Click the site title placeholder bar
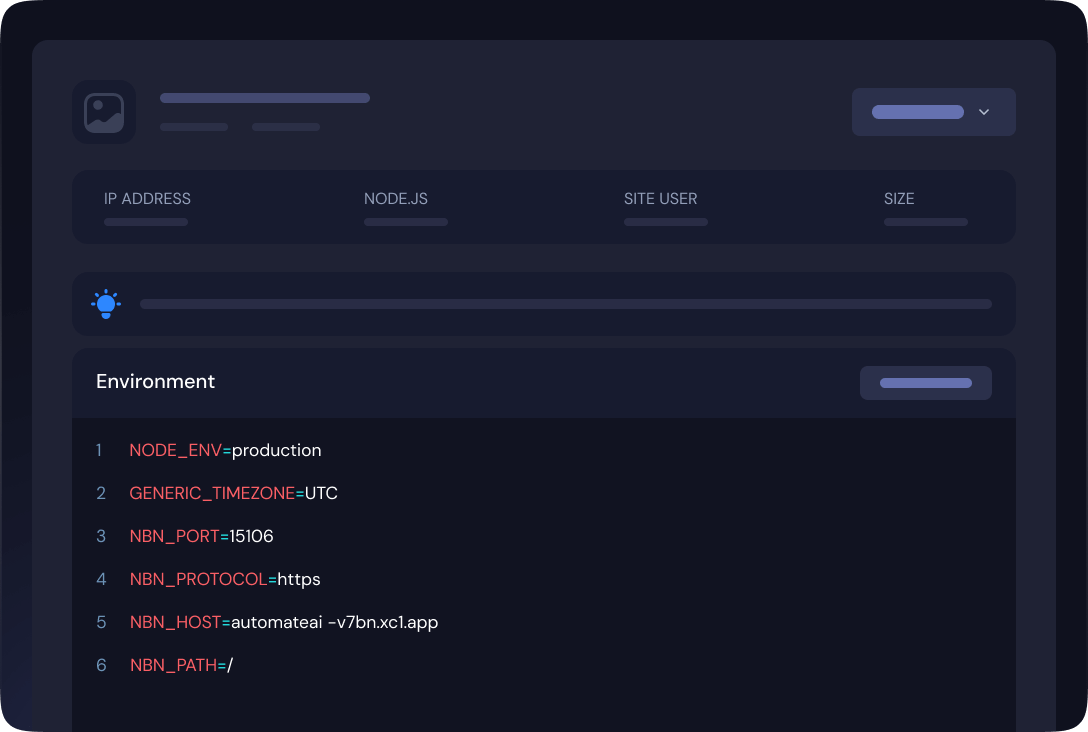Screen dimensions: 1088x732 click(265, 98)
